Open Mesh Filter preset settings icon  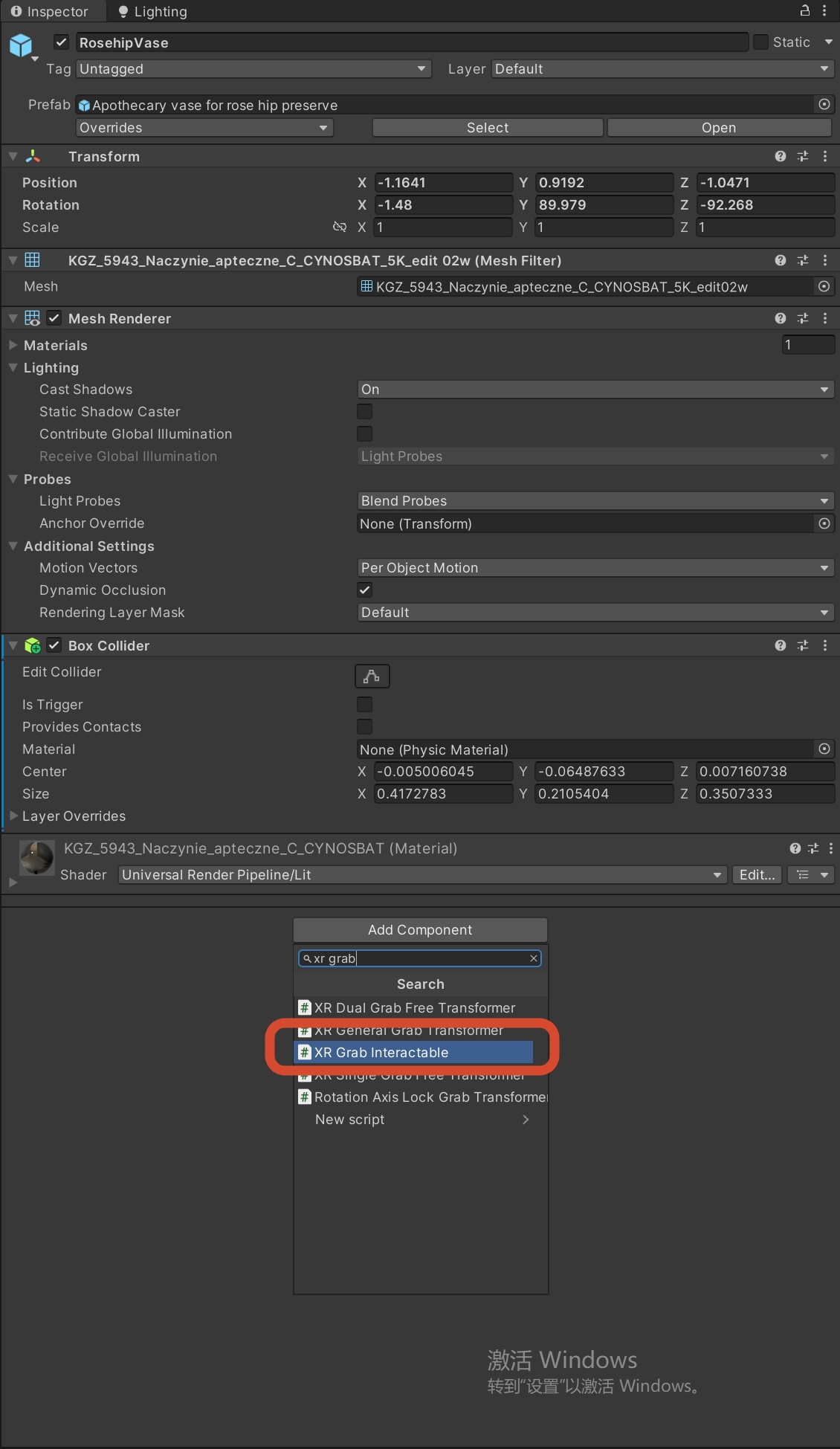coord(803,260)
